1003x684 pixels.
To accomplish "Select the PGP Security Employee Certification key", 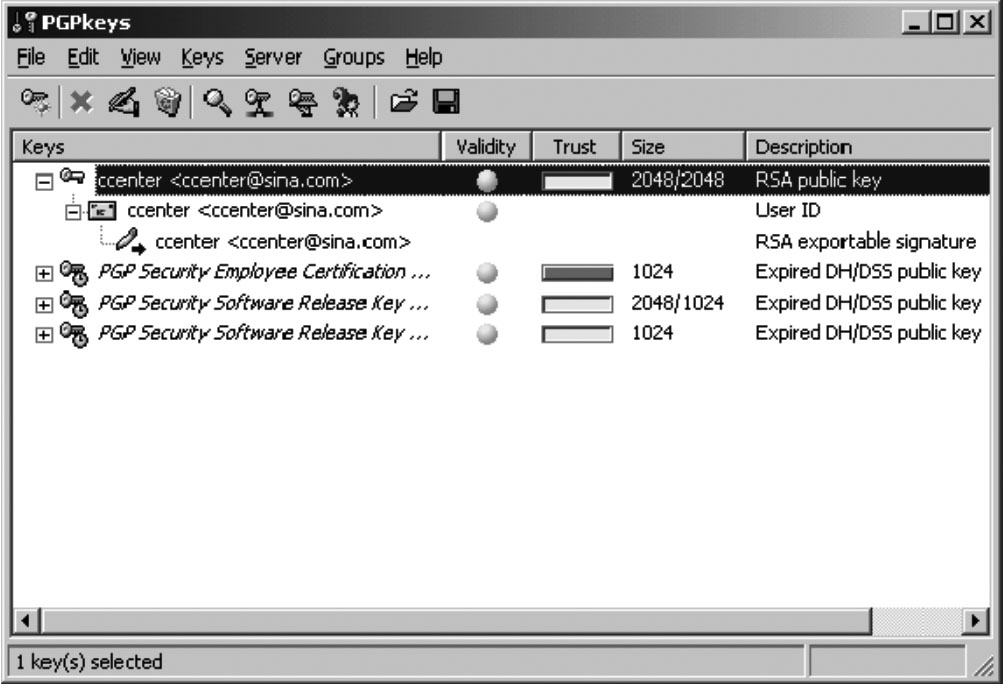I will pos(264,273).
